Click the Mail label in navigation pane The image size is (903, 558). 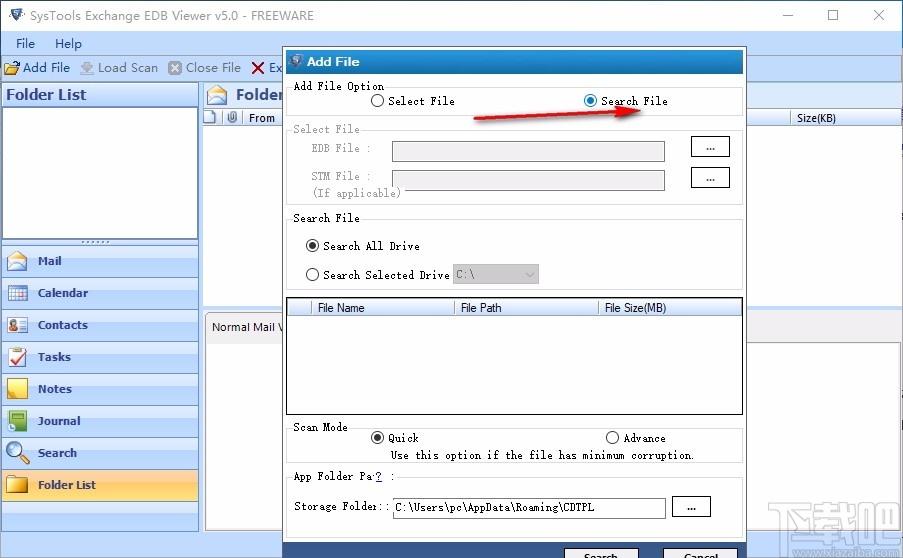50,261
